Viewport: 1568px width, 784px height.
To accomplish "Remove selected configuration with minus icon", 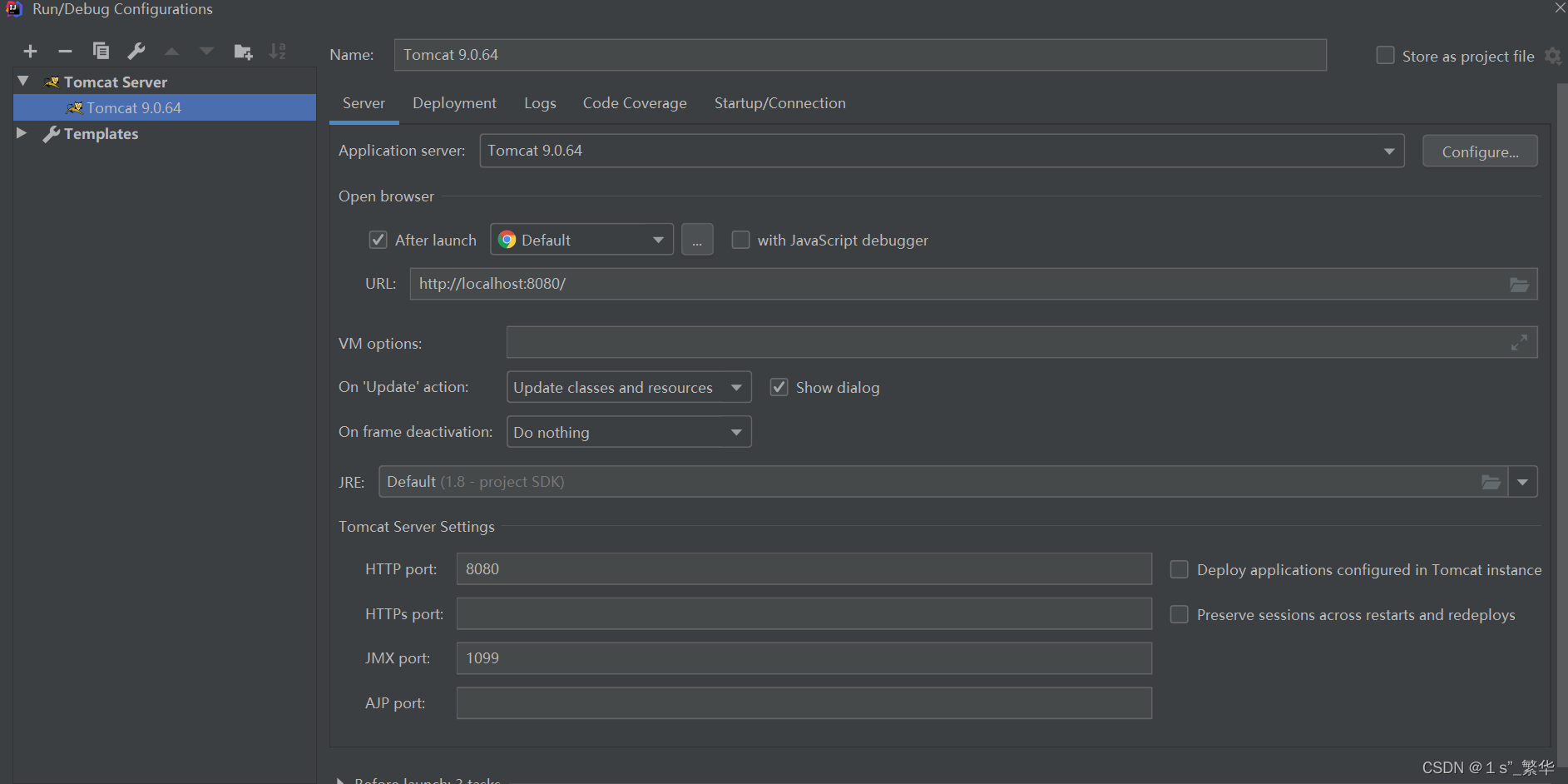I will 65,52.
